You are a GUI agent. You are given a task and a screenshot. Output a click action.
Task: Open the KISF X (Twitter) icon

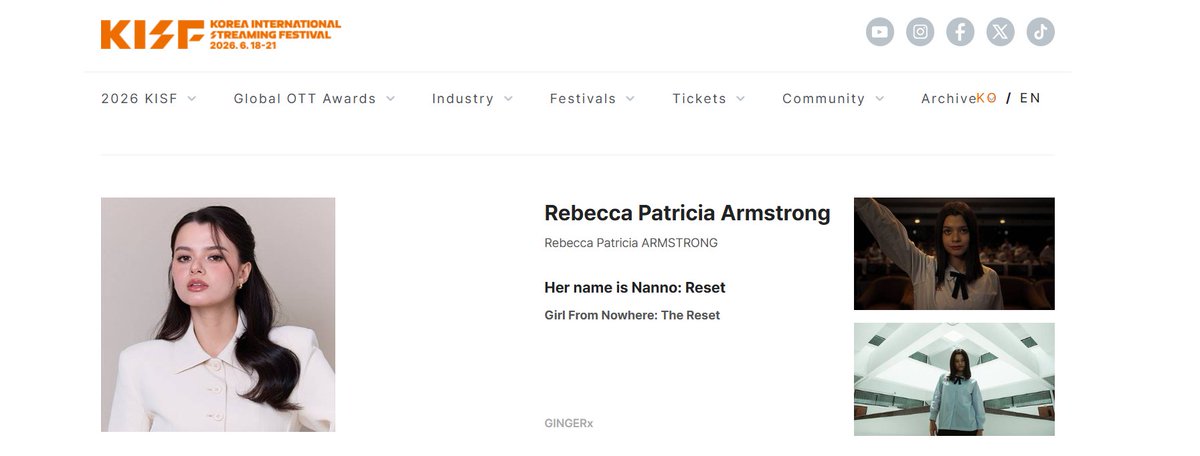click(1000, 32)
